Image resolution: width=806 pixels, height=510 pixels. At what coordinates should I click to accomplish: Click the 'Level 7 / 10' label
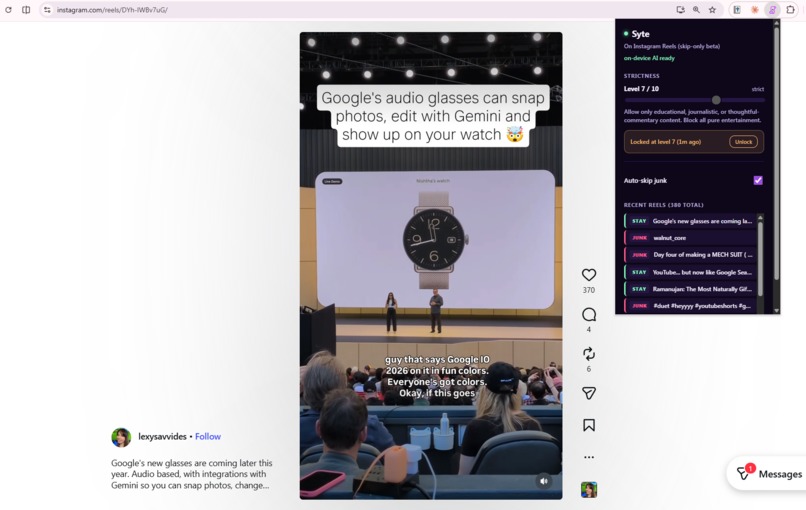click(x=641, y=89)
